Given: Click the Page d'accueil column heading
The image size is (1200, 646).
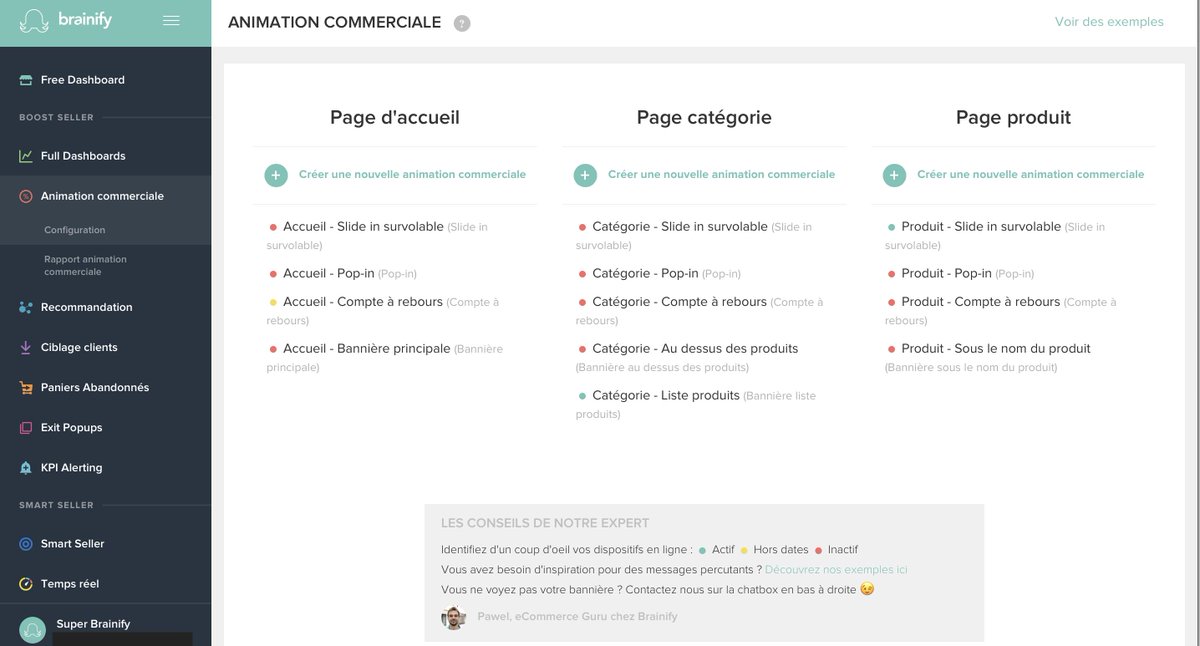Looking at the screenshot, I should (x=395, y=118).
